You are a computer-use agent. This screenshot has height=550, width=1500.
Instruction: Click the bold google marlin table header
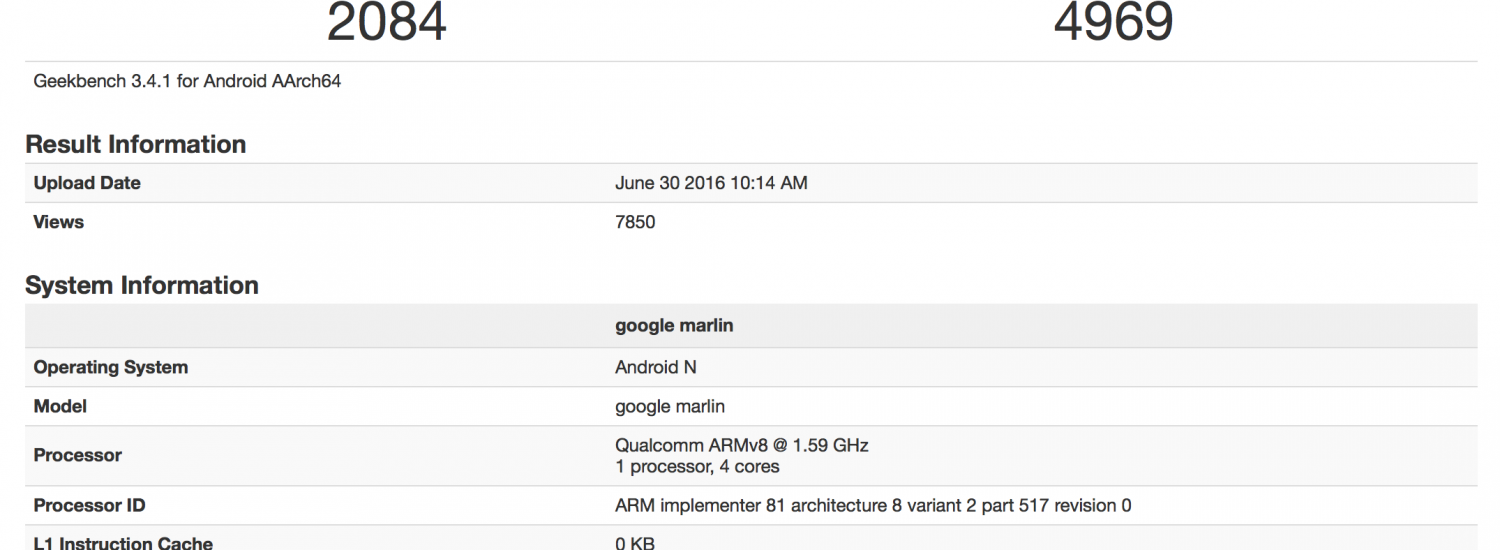click(674, 326)
